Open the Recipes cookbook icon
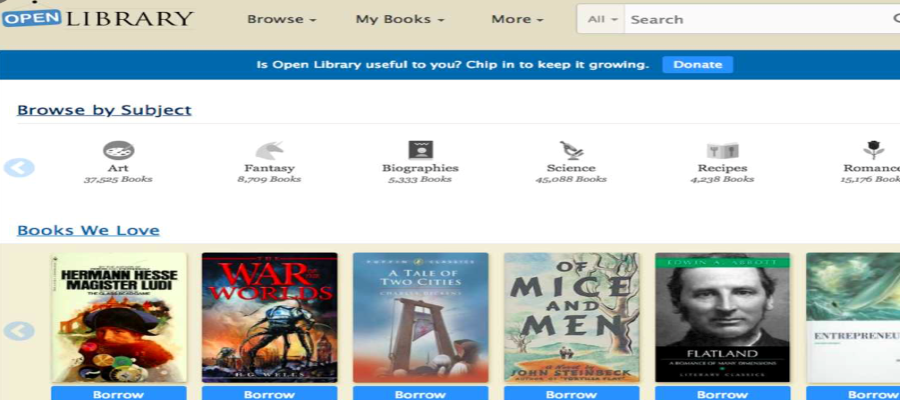The width and height of the screenshot is (900, 400). pyautogui.click(x=722, y=150)
